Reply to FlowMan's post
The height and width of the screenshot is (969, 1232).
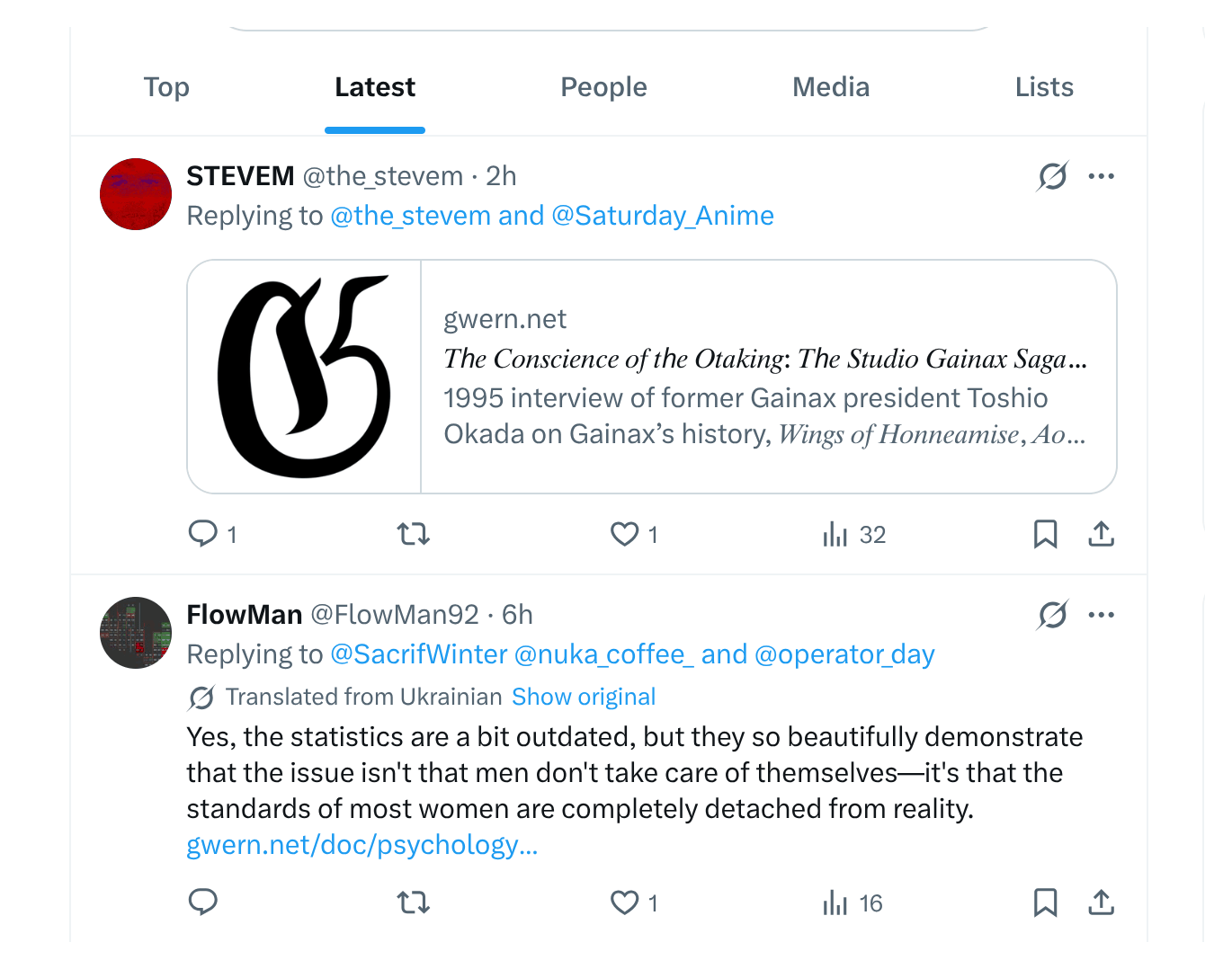203,902
